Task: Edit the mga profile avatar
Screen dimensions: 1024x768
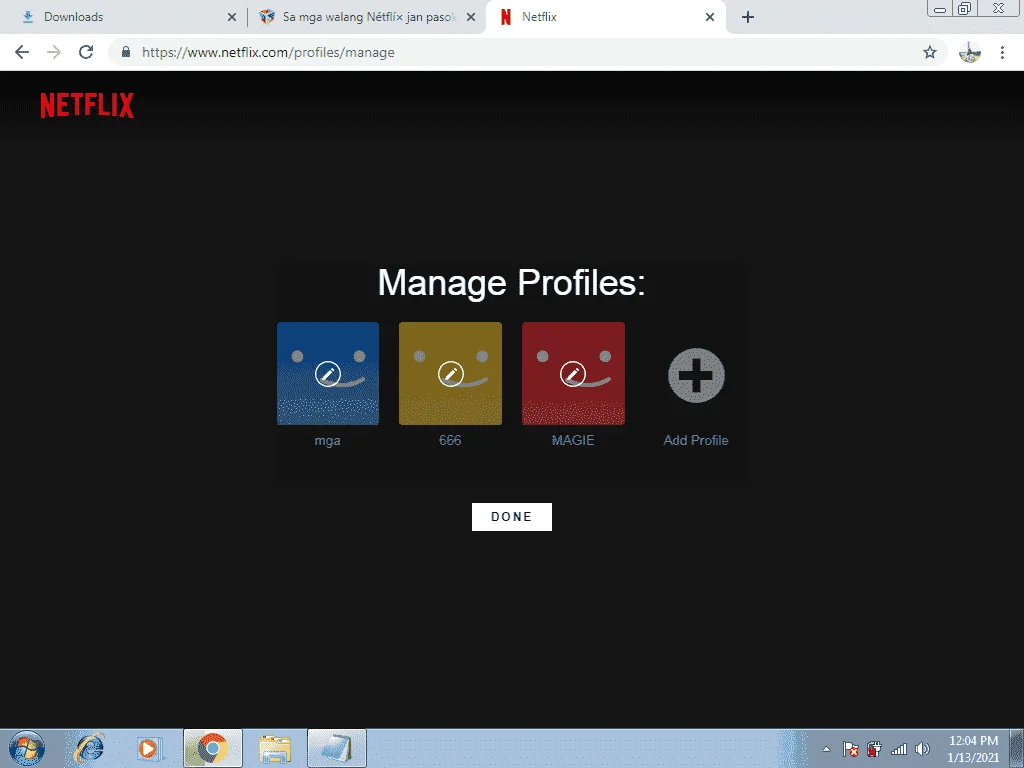Action: 328,374
